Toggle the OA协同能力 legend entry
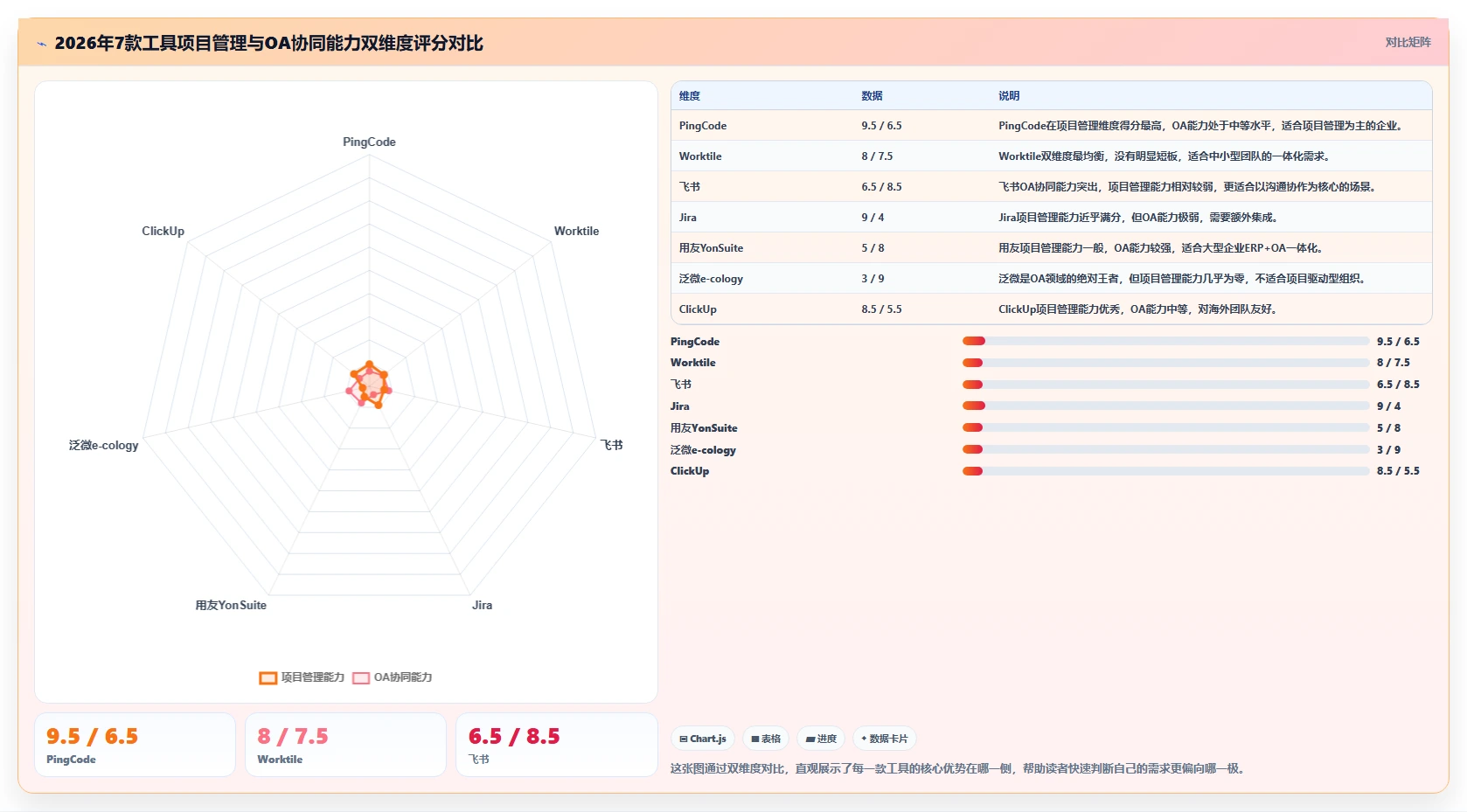Viewport: 1467px width, 812px height. point(393,677)
